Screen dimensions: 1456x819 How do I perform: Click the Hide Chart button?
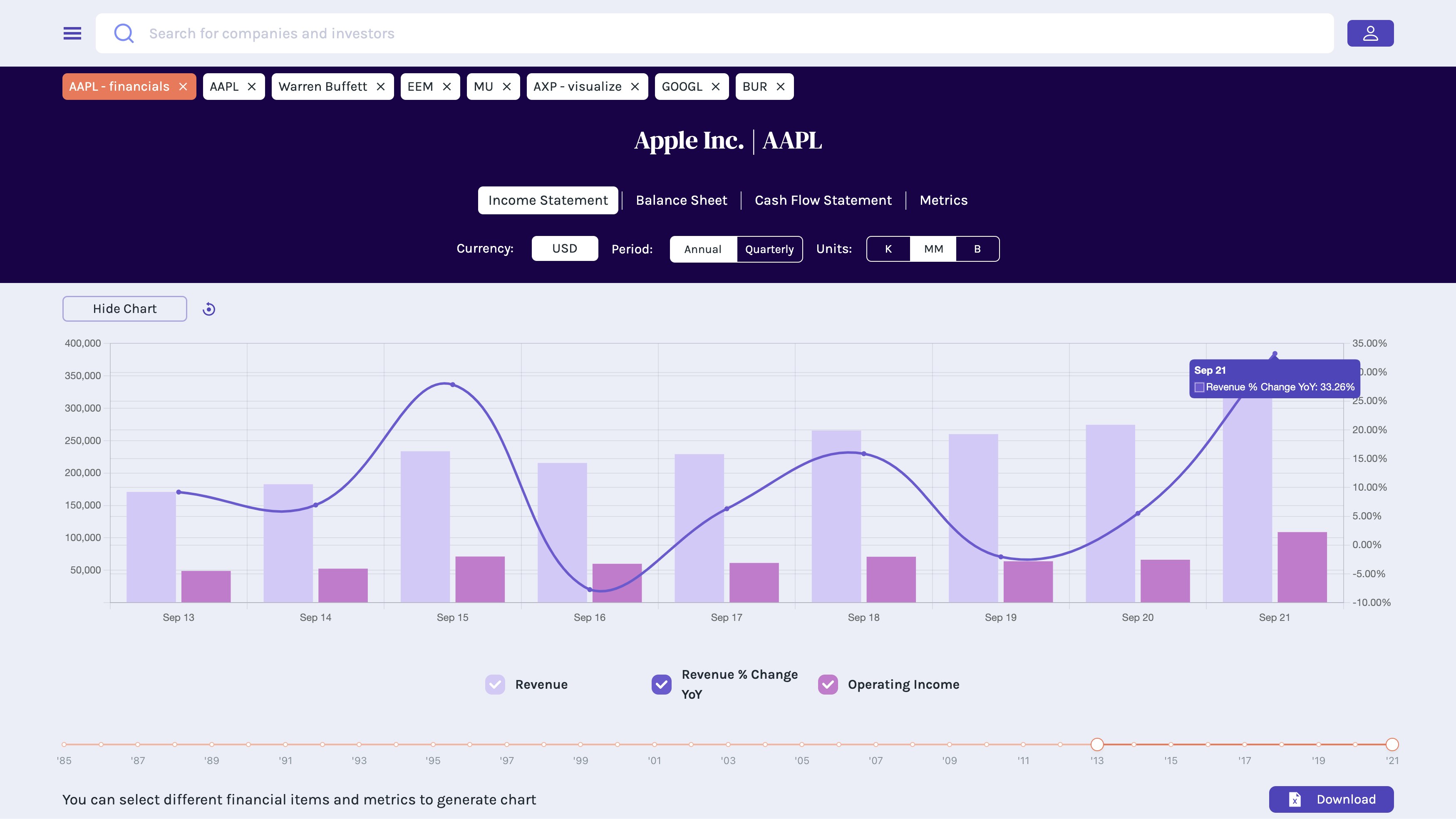(125, 309)
